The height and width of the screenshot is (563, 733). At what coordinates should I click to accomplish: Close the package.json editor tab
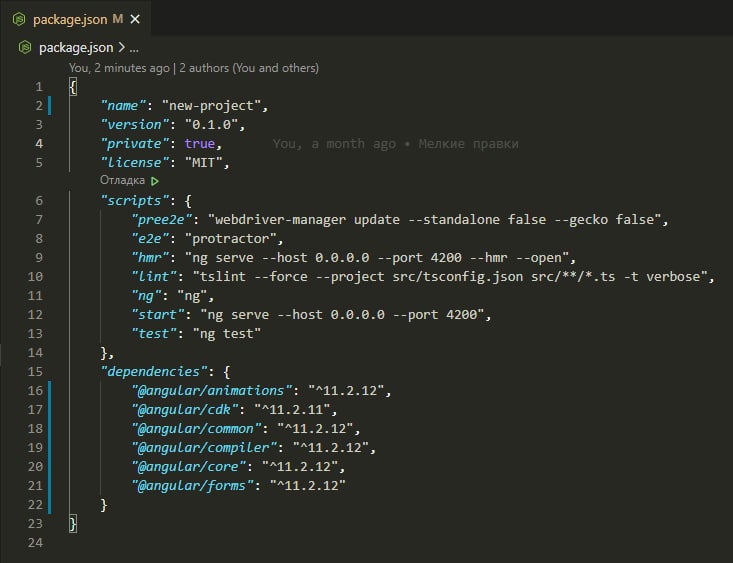coord(135,19)
